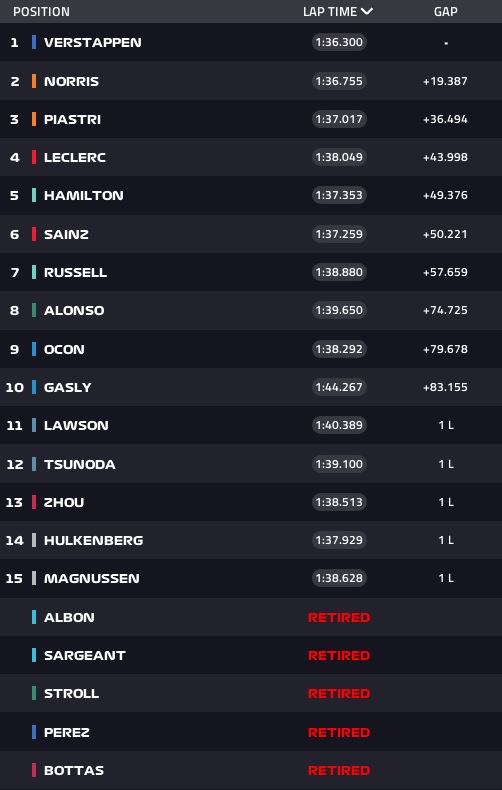502x790 pixels.
Task: Click the green team color bar beside ALONSO
Action: click(34, 310)
